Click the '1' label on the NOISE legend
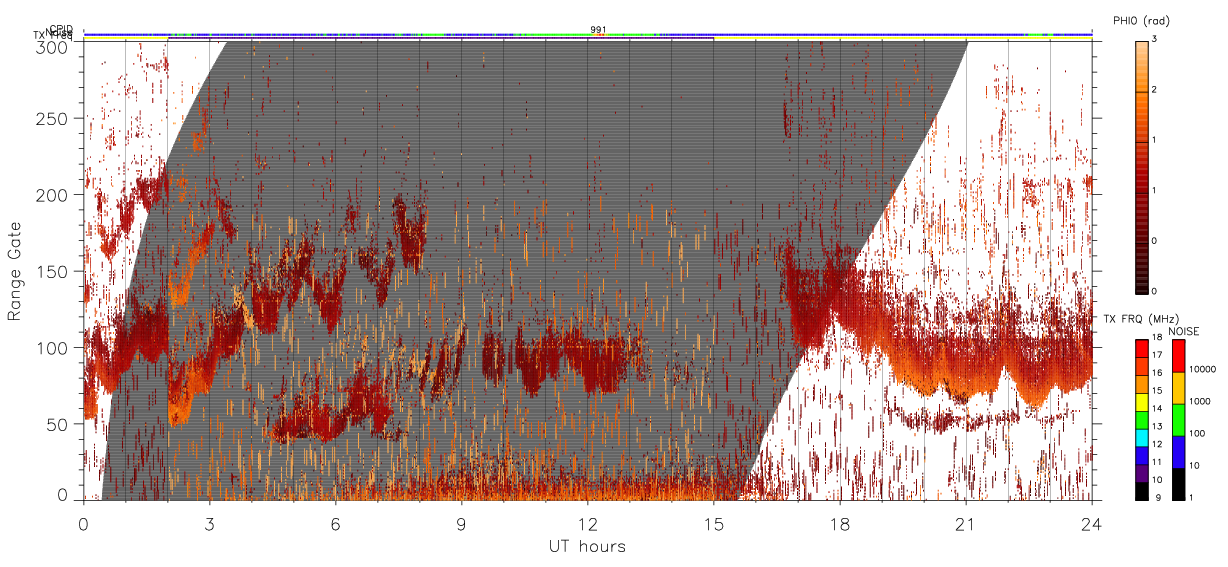This screenshot has height=567, width=1228. (x=1192, y=498)
